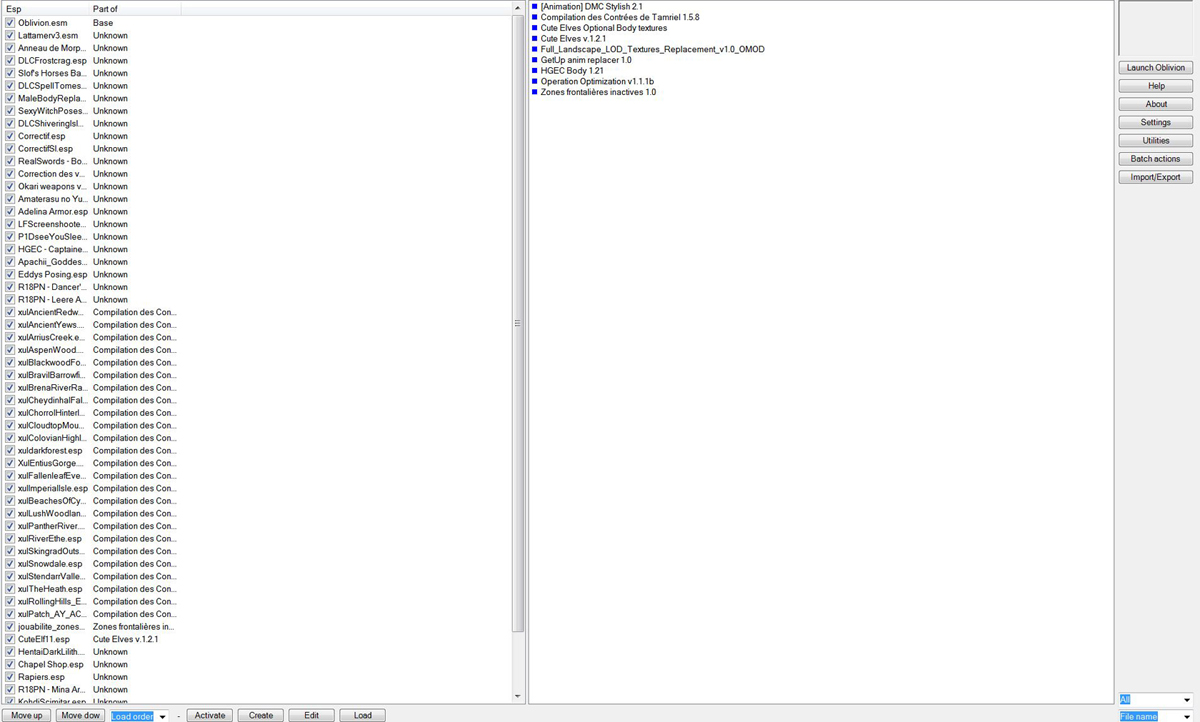Click the blue icon next to DMC Stylish 2.1
This screenshot has width=1200, height=722.
point(535,6)
